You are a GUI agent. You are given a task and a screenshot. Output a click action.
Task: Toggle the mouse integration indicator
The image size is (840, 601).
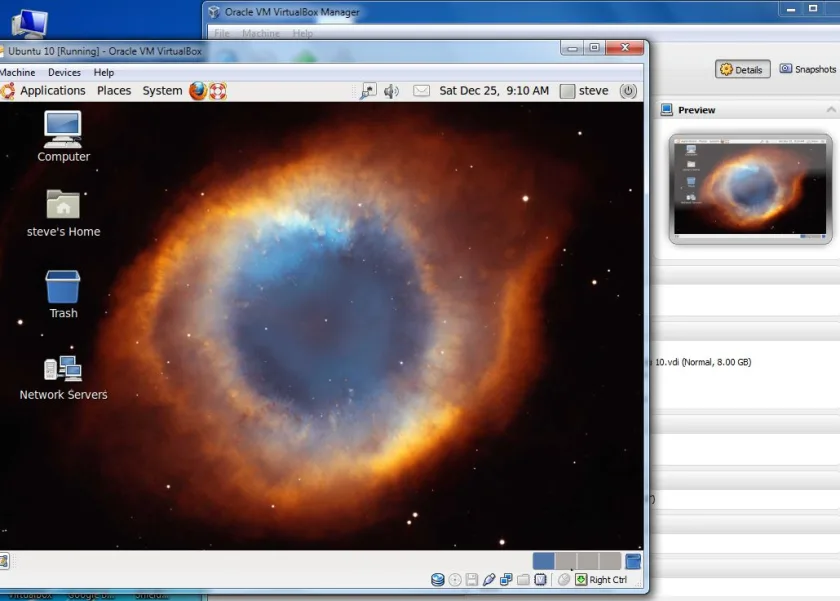tap(564, 580)
